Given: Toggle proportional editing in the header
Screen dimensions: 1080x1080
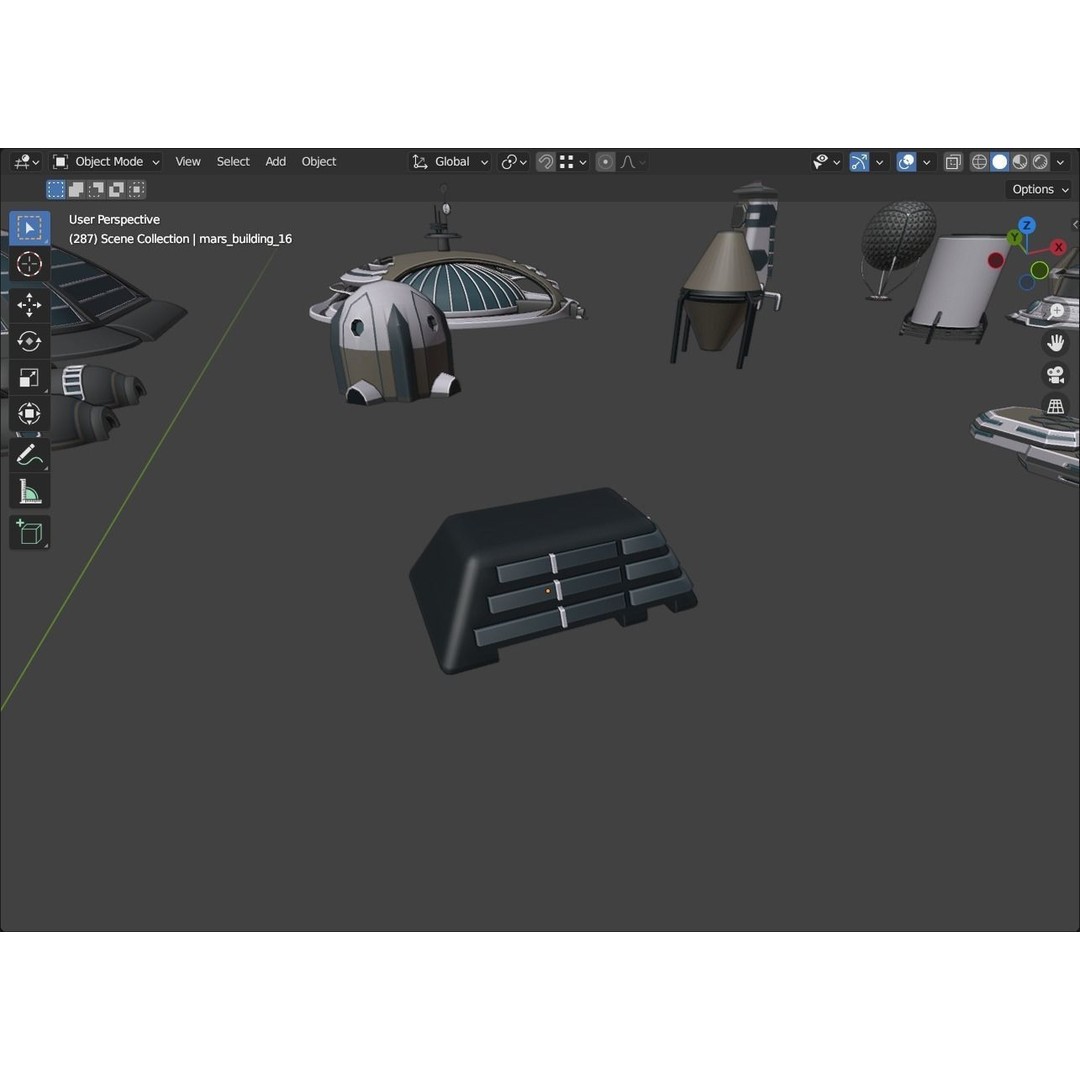Looking at the screenshot, I should tap(604, 161).
